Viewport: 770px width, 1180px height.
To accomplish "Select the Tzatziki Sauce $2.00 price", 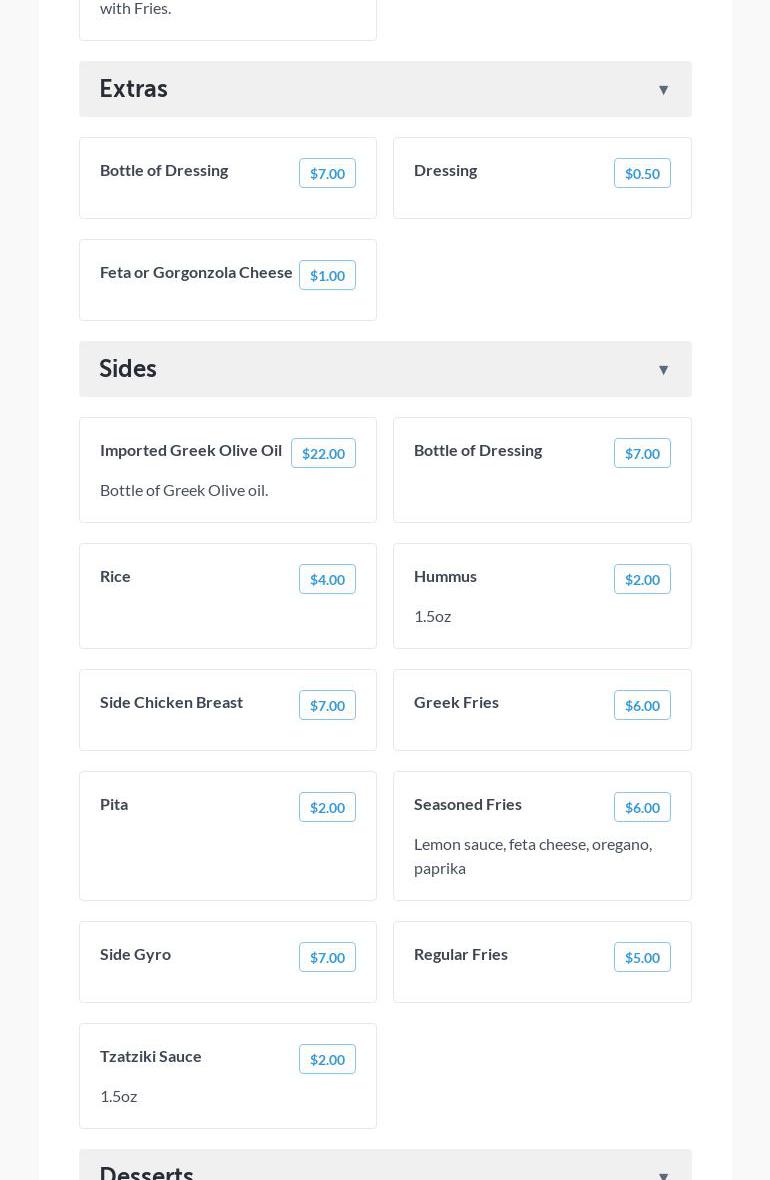I will point(327,1059).
